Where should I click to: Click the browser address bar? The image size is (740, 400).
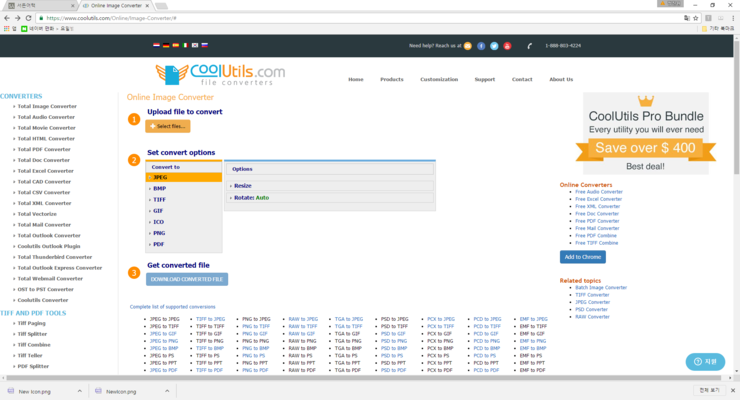[x=359, y=18]
